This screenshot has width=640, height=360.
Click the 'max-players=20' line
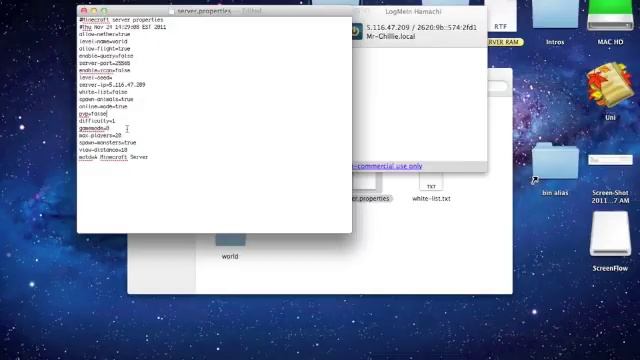[100, 136]
